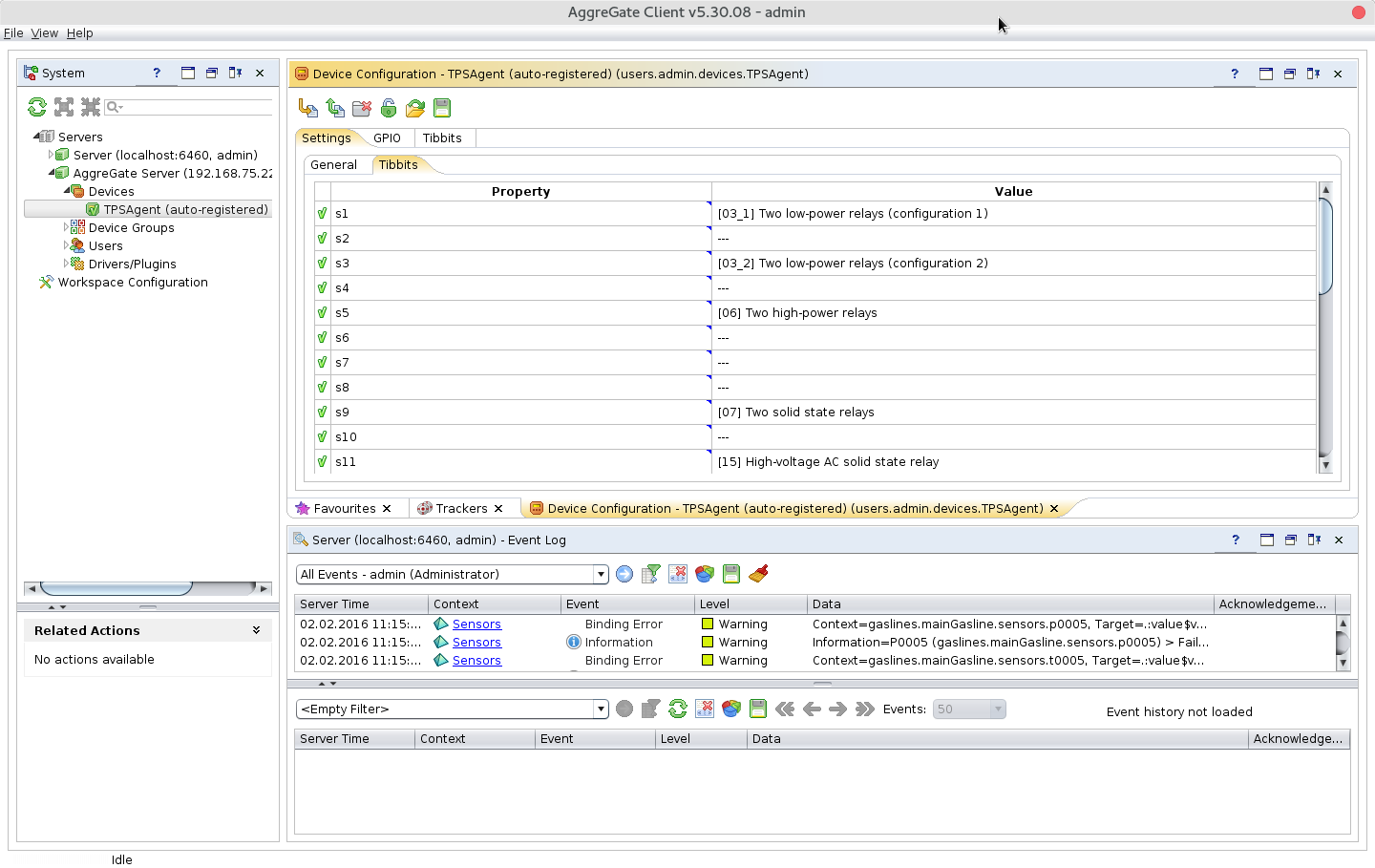Open the All Events filter dropdown

coord(601,574)
